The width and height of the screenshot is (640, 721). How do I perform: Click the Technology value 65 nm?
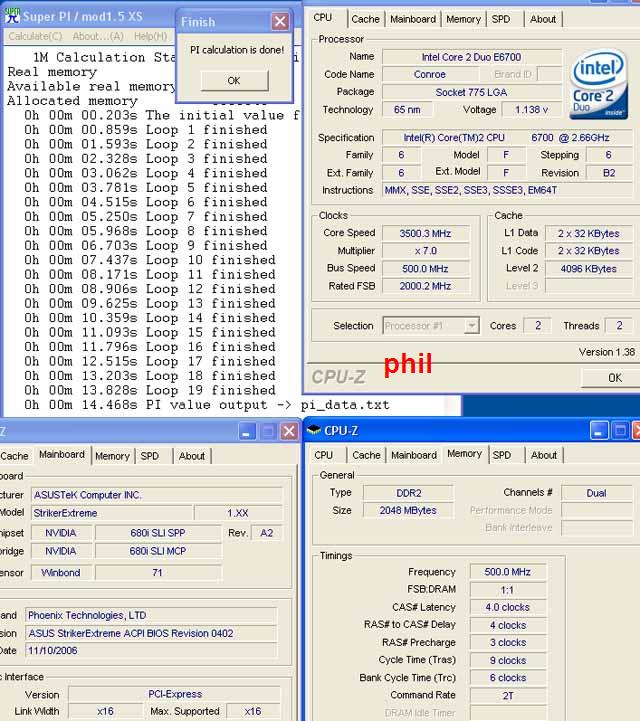(407, 110)
